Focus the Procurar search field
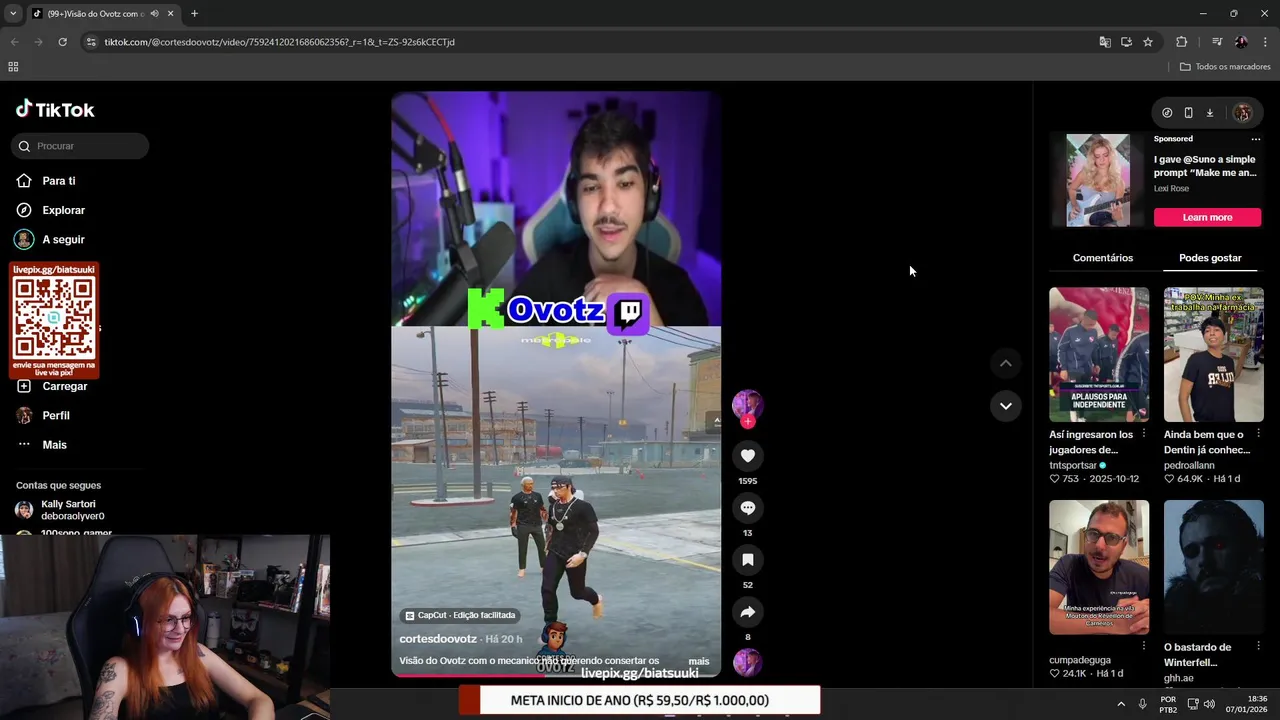The width and height of the screenshot is (1280, 720). (80, 146)
